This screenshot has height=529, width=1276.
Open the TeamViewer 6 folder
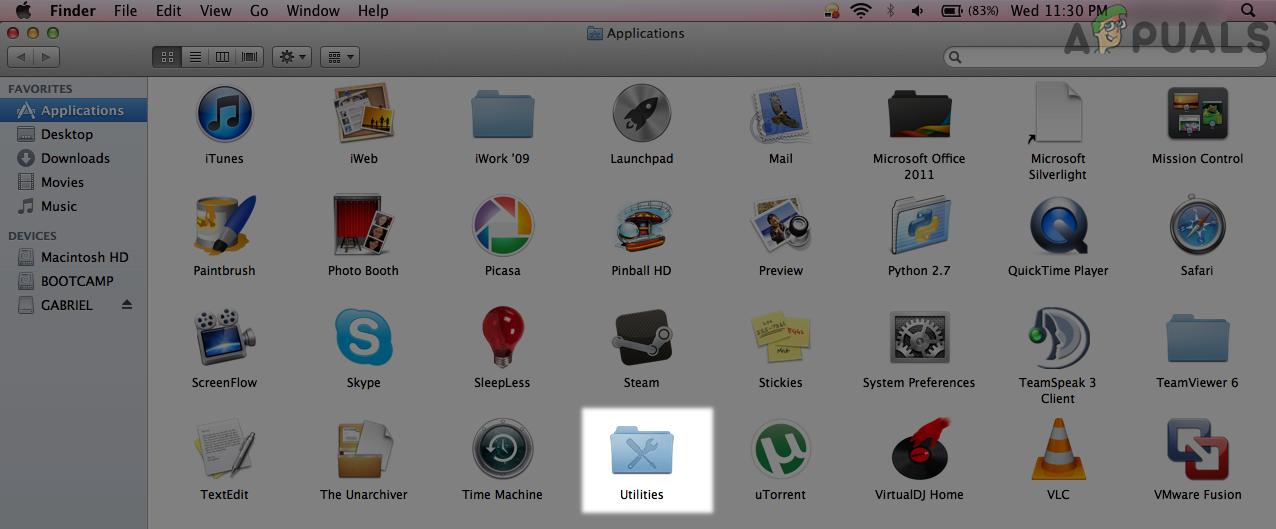pyautogui.click(x=1197, y=338)
